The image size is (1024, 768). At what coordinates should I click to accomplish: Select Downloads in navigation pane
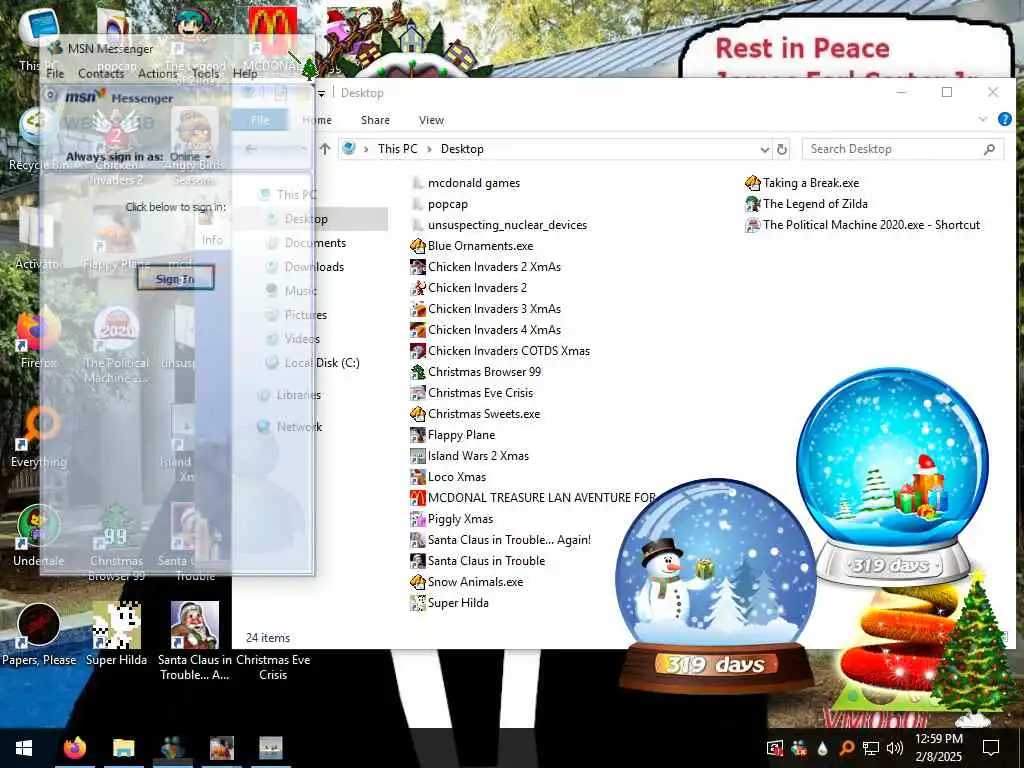click(x=306, y=267)
